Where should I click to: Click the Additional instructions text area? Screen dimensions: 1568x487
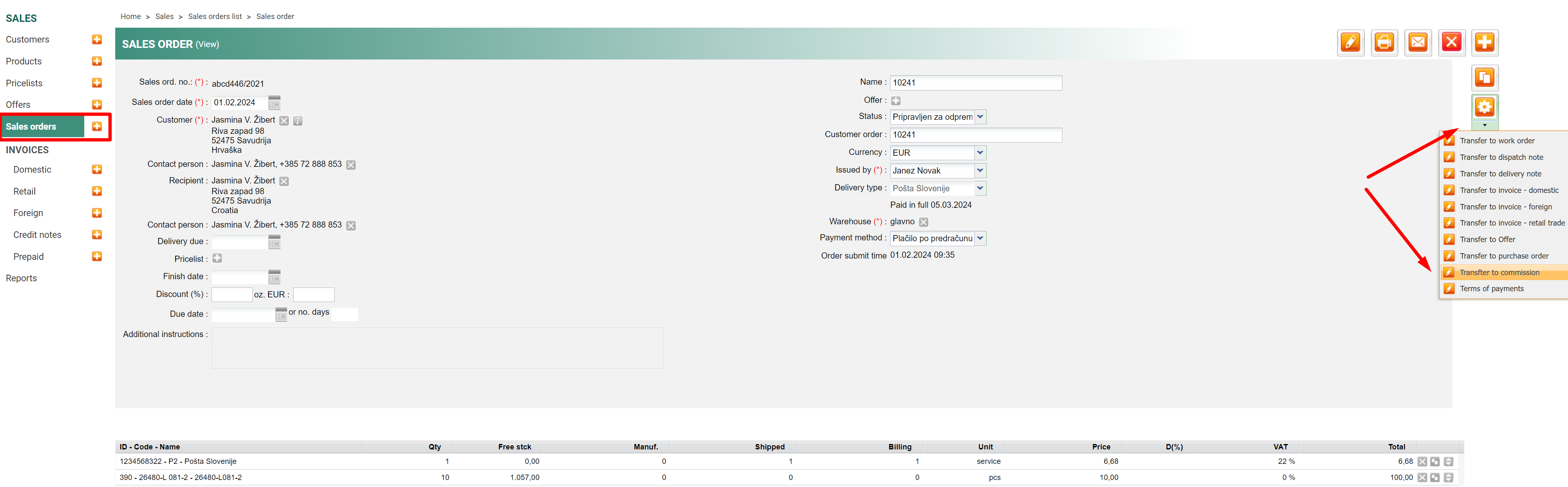click(437, 348)
